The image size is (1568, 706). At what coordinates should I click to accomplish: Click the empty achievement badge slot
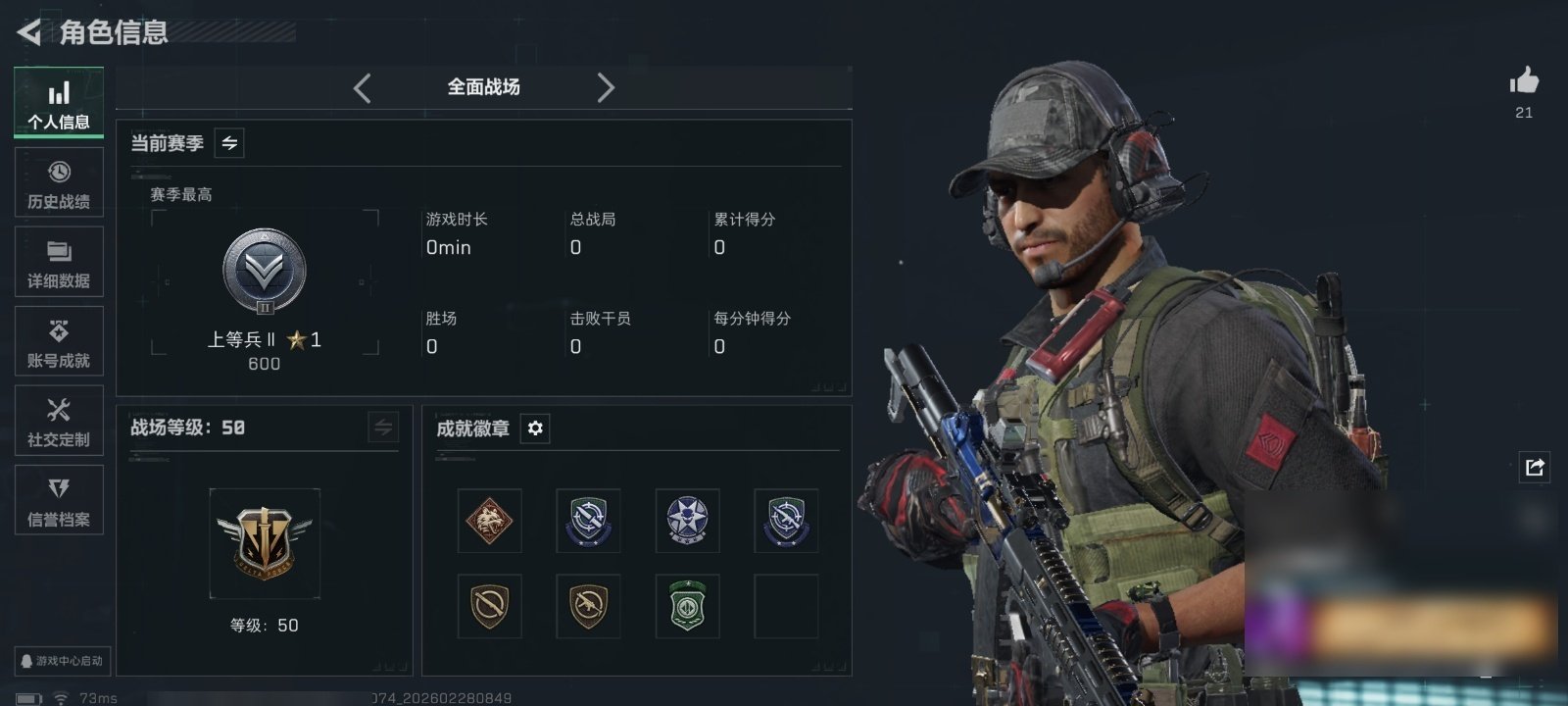(786, 606)
